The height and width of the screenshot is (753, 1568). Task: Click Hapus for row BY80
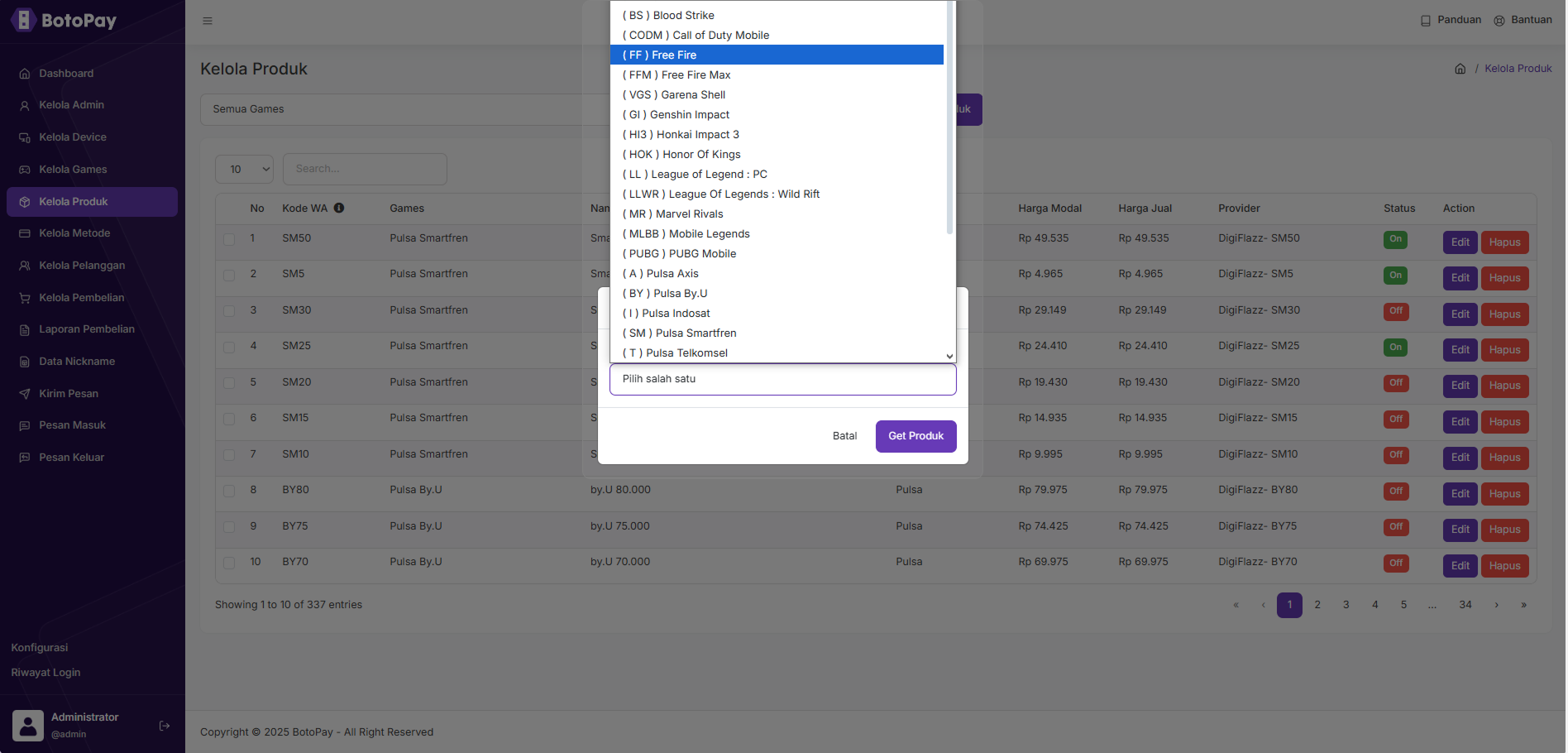click(x=1505, y=494)
